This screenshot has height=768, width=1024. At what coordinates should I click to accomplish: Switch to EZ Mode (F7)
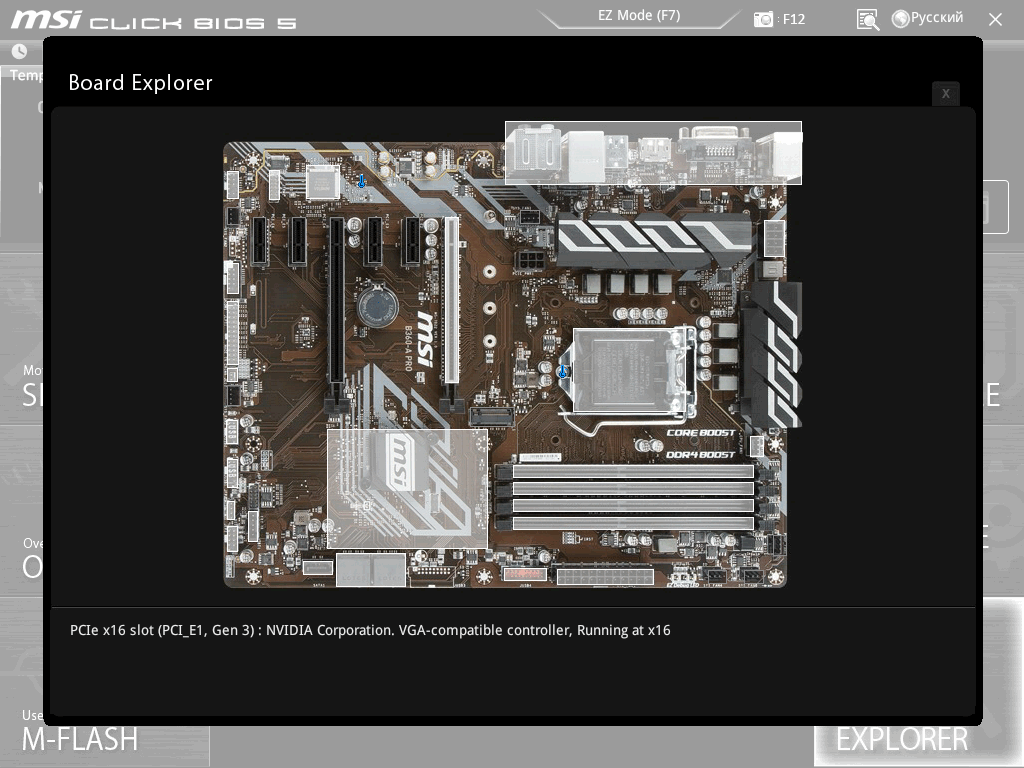[x=639, y=16]
